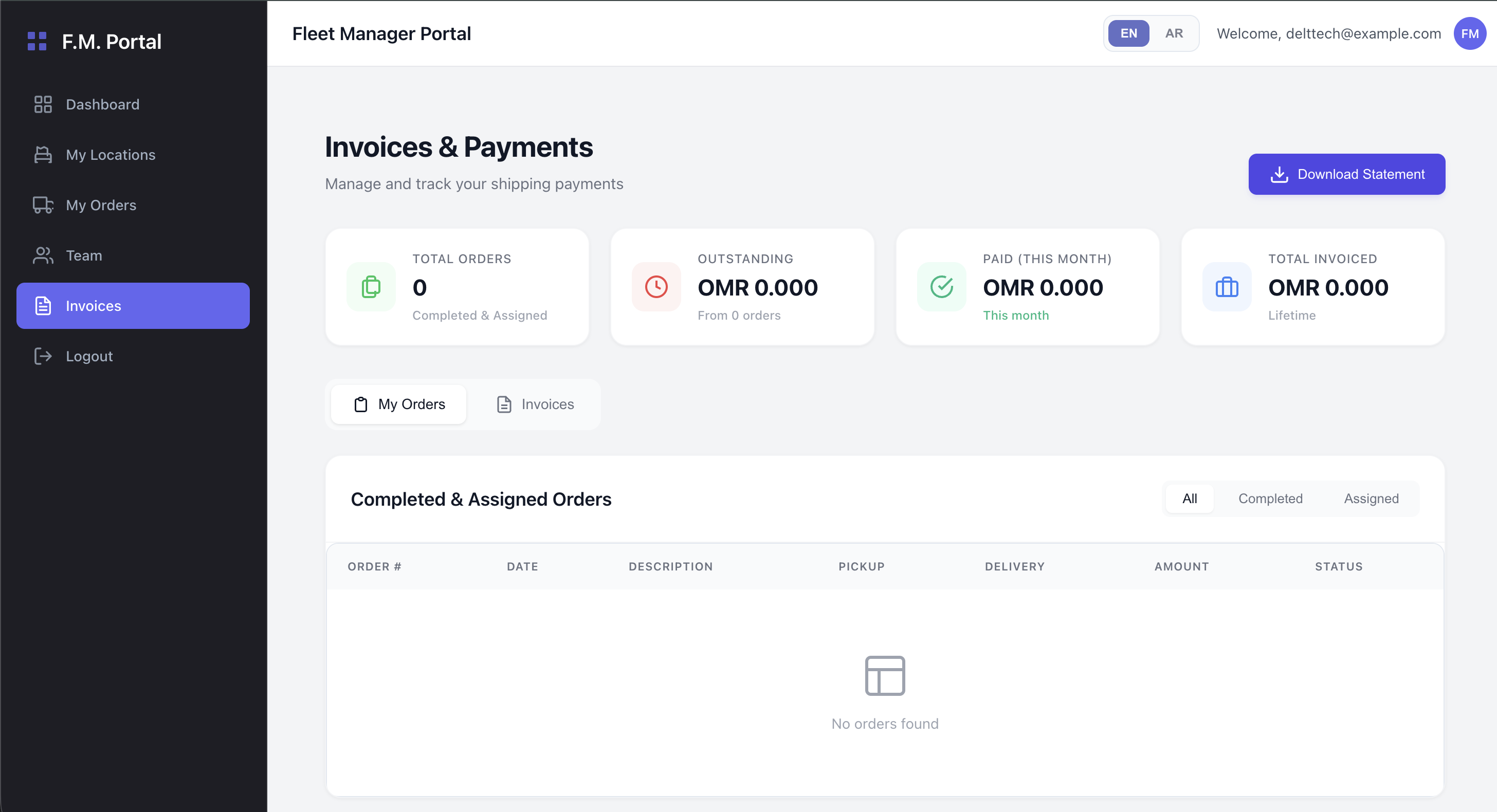Click the Dashboard grid icon in sidebar
Viewport: 1497px width, 812px height.
coord(43,104)
